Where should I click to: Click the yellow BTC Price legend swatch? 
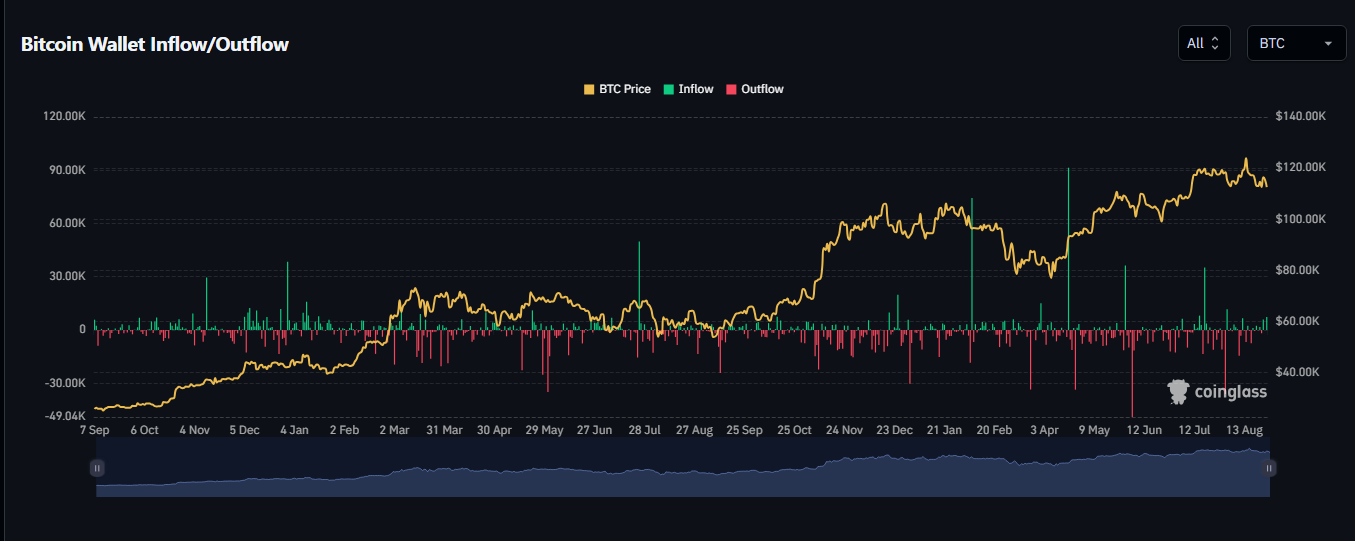[589, 89]
